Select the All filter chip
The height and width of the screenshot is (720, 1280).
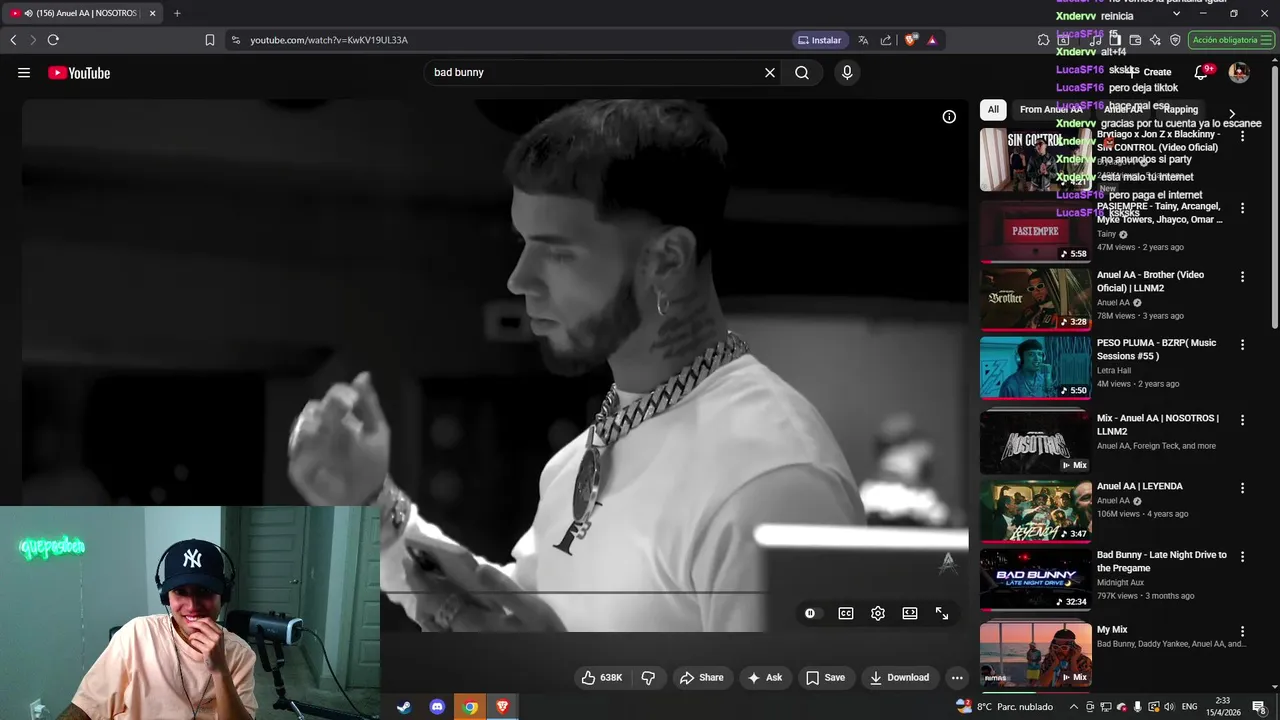(993, 110)
